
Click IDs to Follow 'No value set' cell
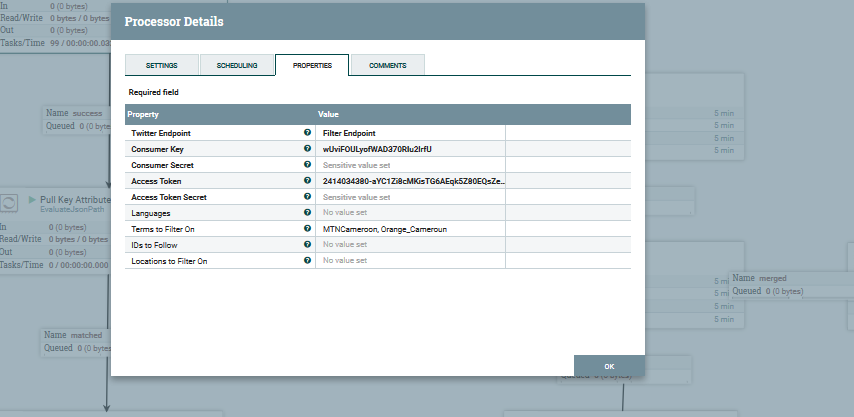coord(411,245)
